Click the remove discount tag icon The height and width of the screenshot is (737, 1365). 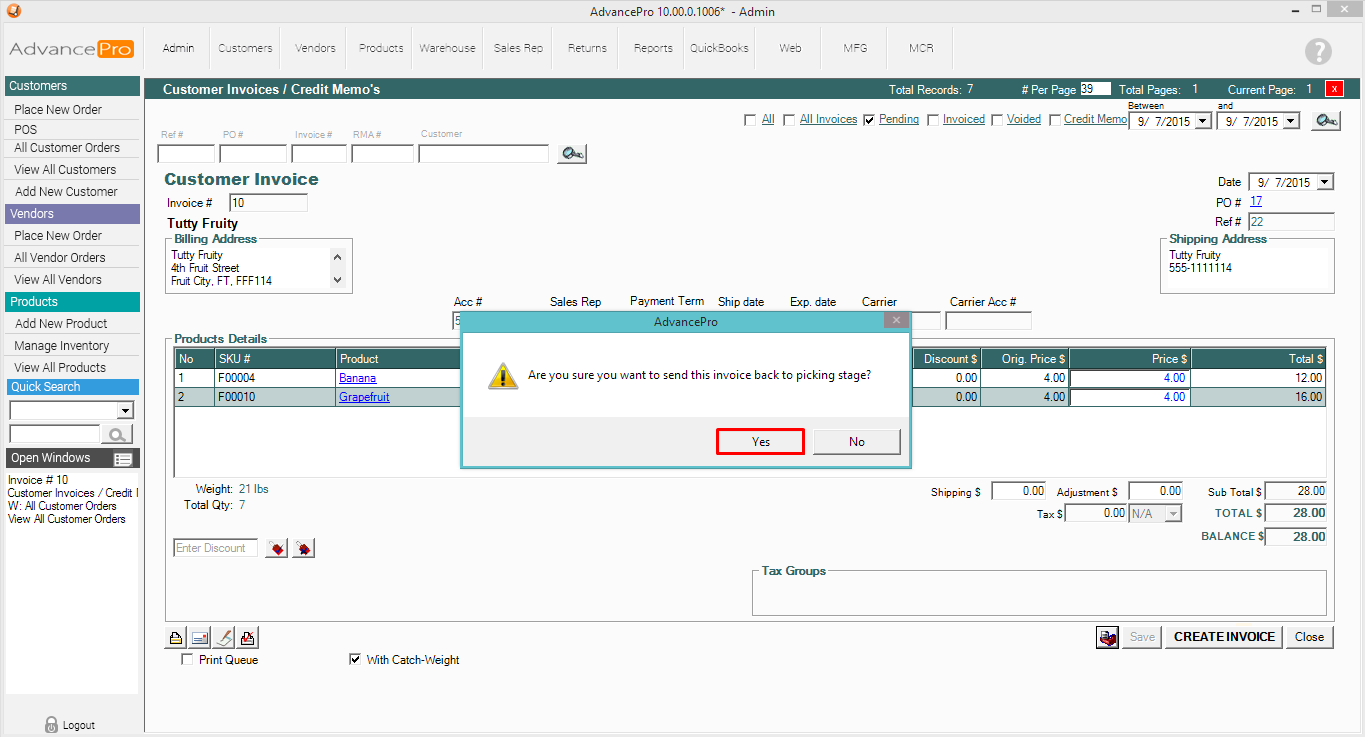(x=303, y=548)
